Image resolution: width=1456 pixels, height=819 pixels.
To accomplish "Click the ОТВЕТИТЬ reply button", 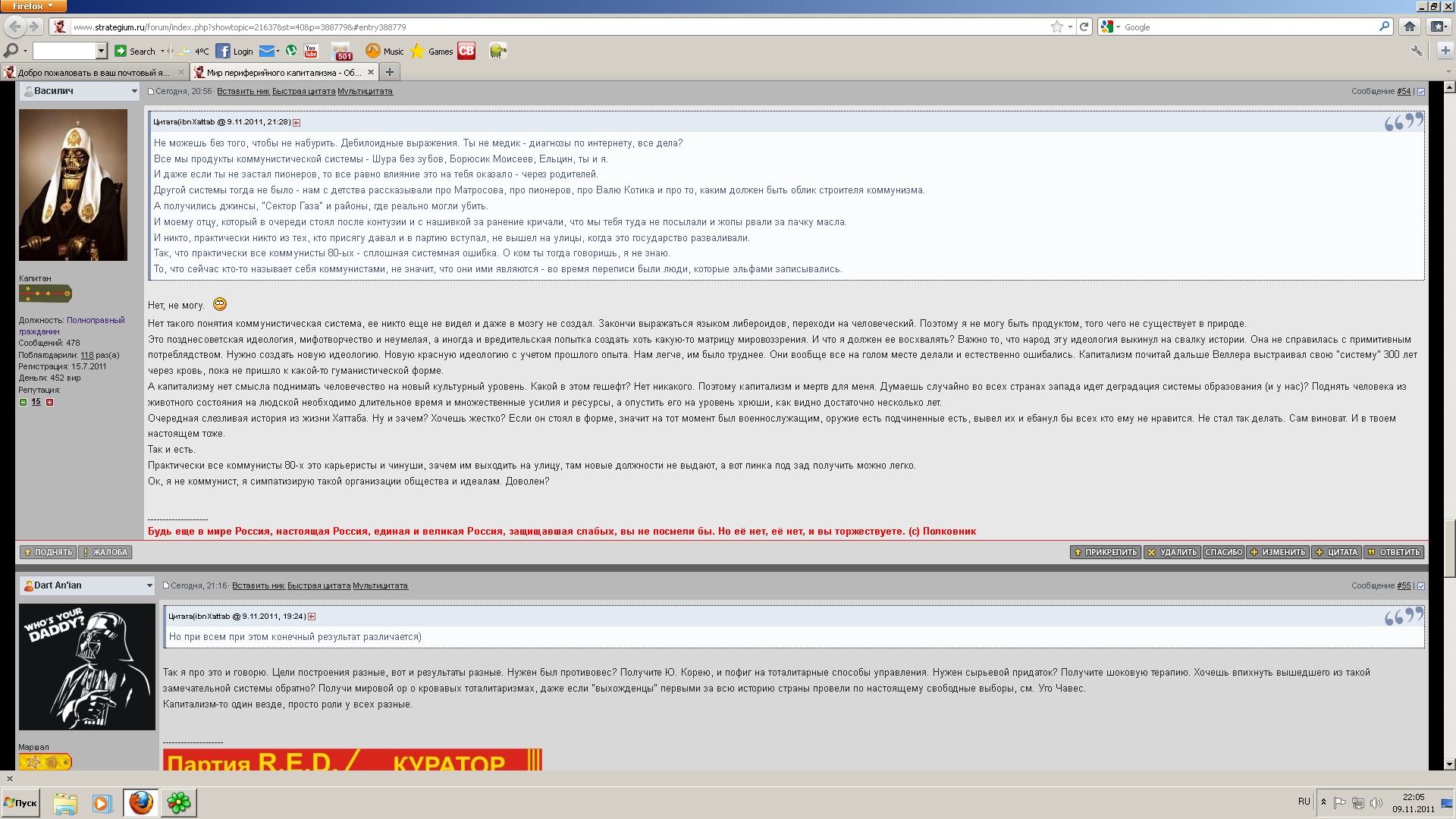I will [1394, 552].
